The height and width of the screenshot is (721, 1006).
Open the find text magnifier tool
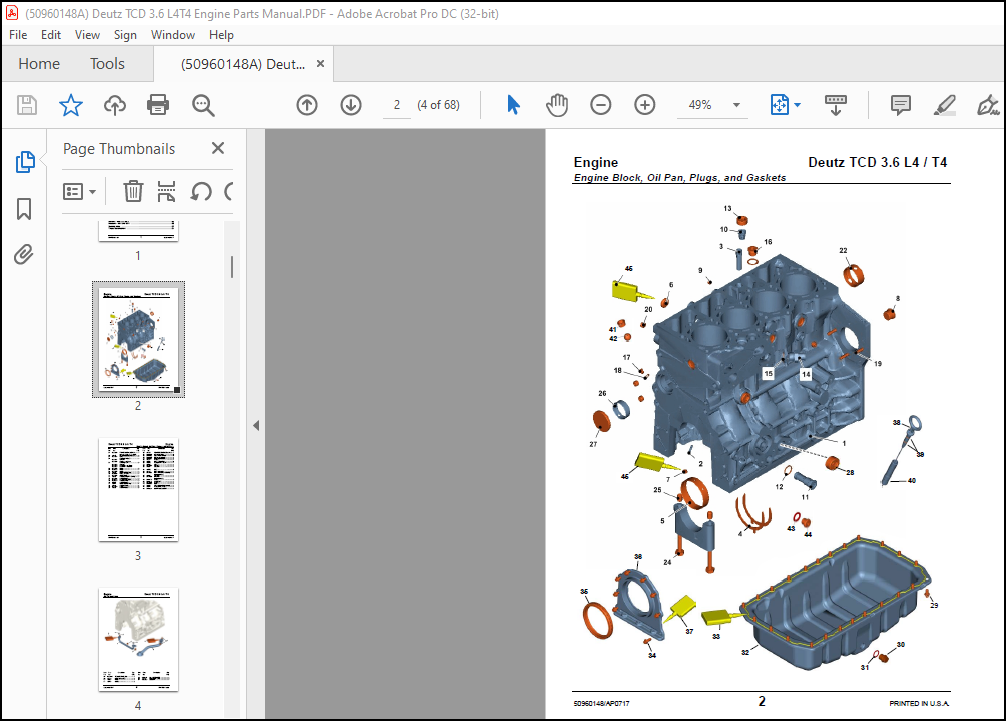click(x=203, y=105)
